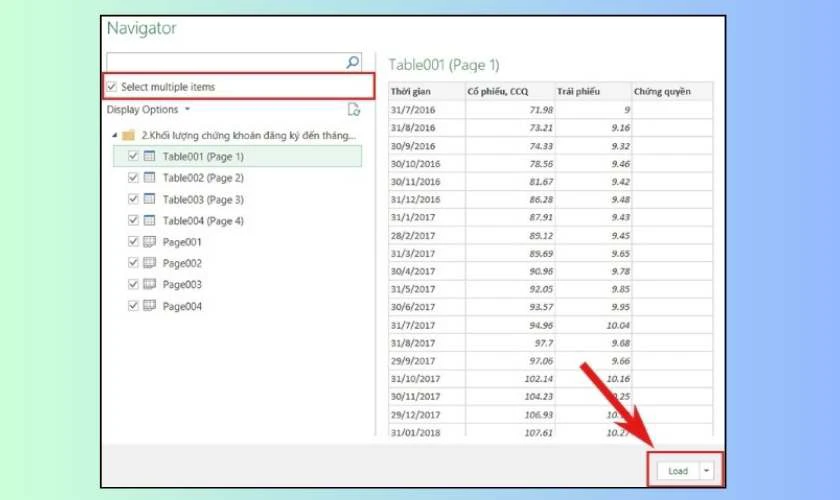Image resolution: width=840 pixels, height=500 pixels.
Task: Uncheck the Table003 (Page 3) checkbox
Action: click(x=133, y=199)
